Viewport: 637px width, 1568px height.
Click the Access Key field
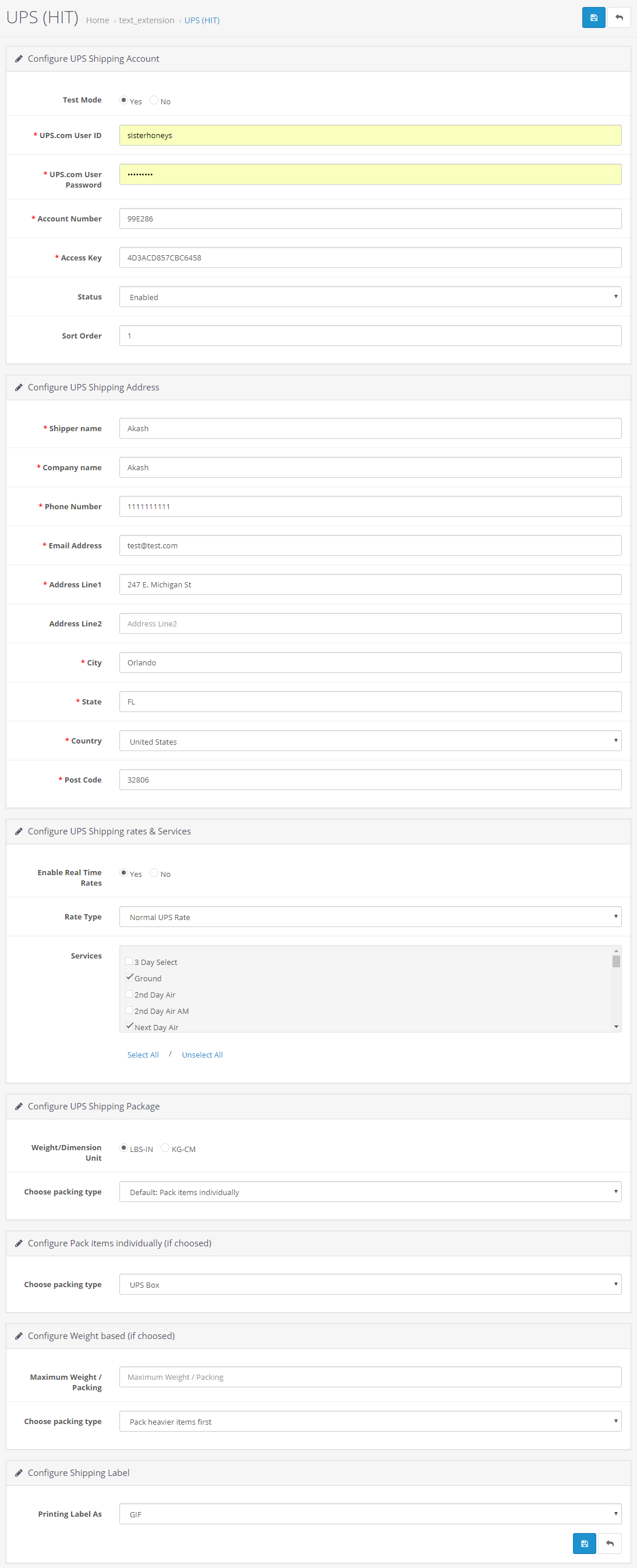point(370,258)
